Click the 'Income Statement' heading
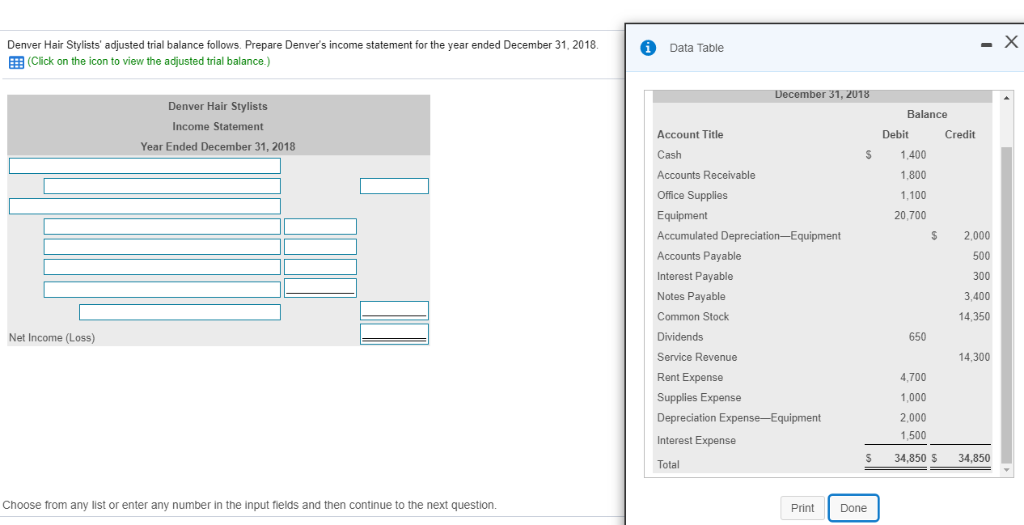Image resolution: width=1024 pixels, height=525 pixels. [217, 126]
